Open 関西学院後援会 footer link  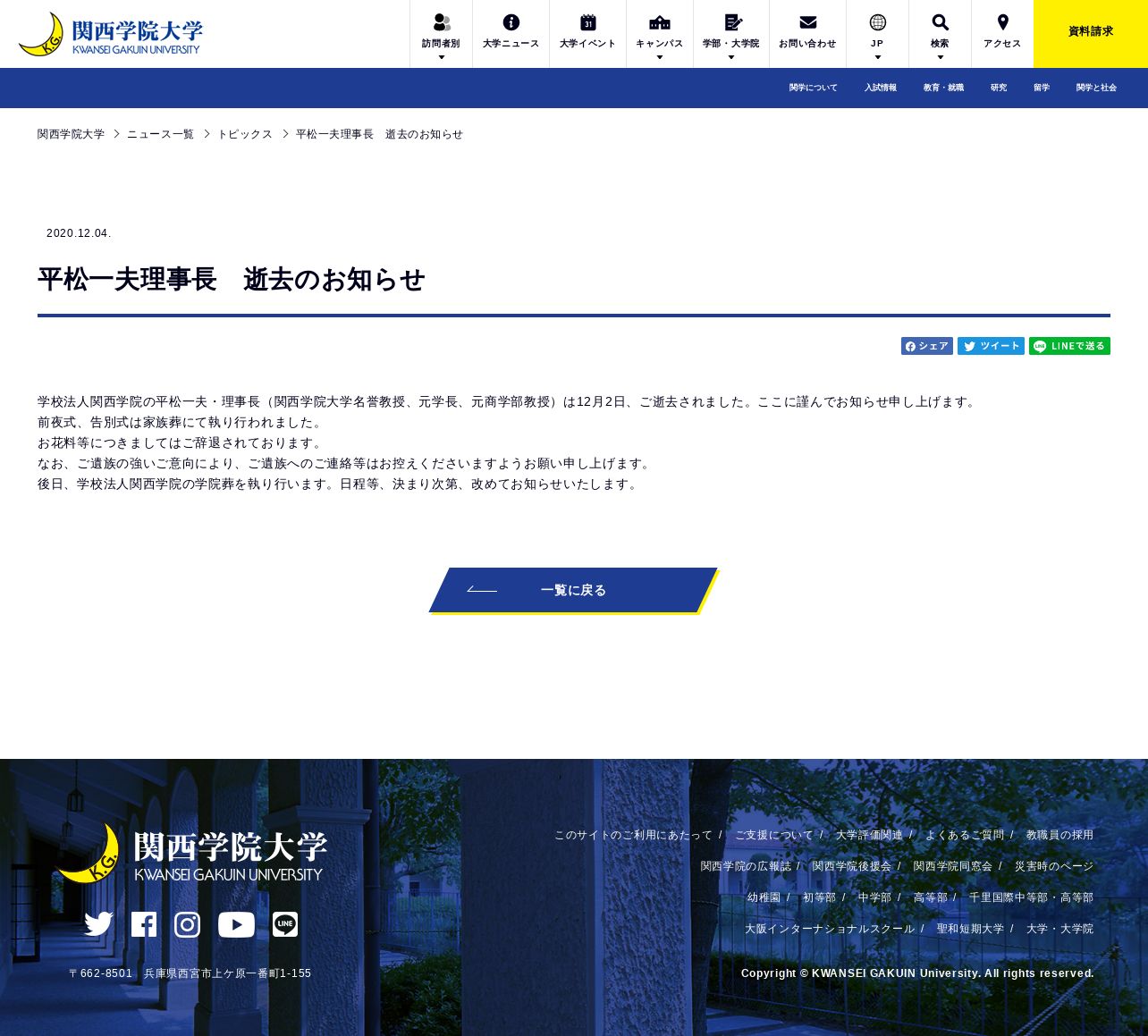click(x=852, y=866)
